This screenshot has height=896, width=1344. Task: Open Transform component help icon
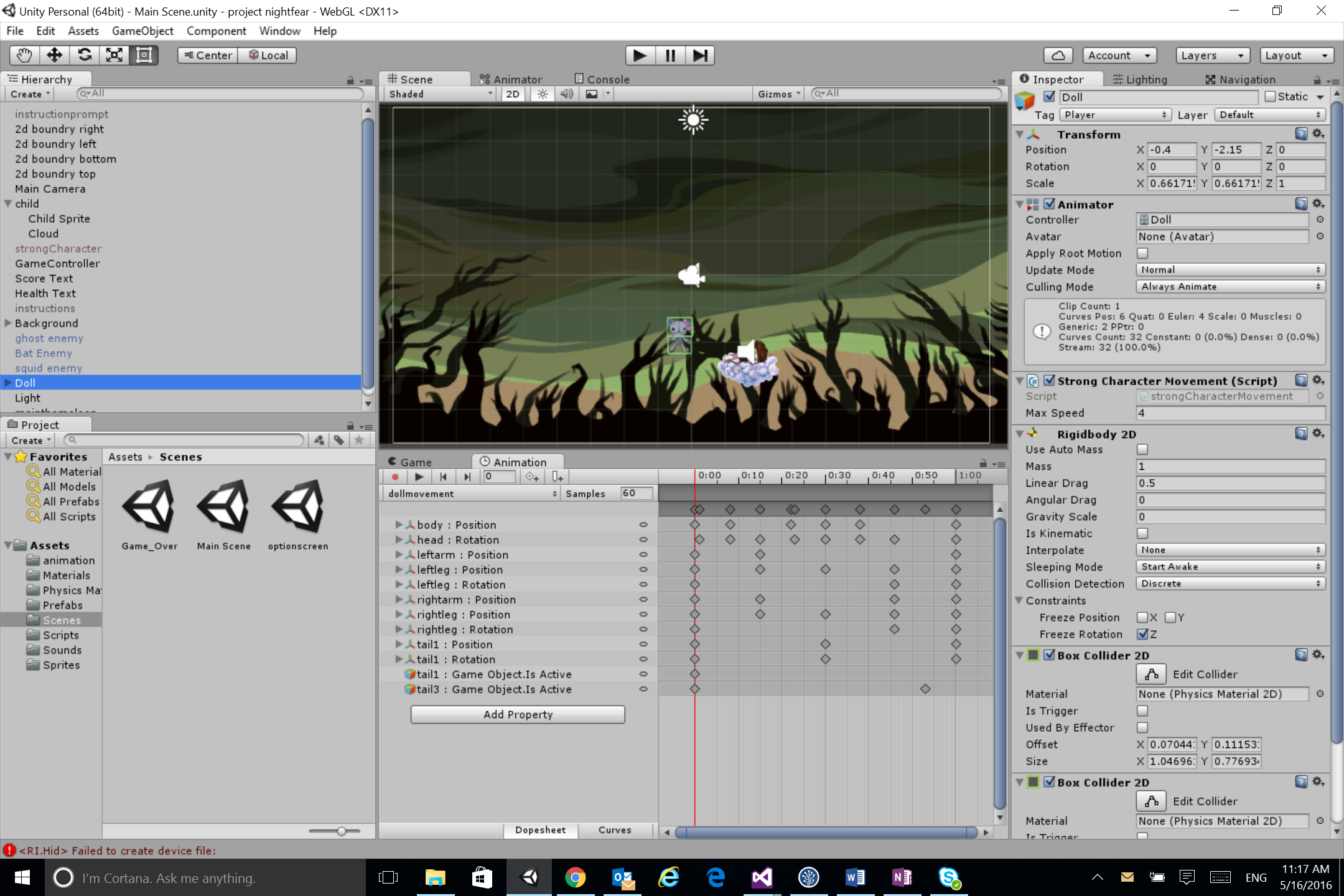(x=1301, y=134)
